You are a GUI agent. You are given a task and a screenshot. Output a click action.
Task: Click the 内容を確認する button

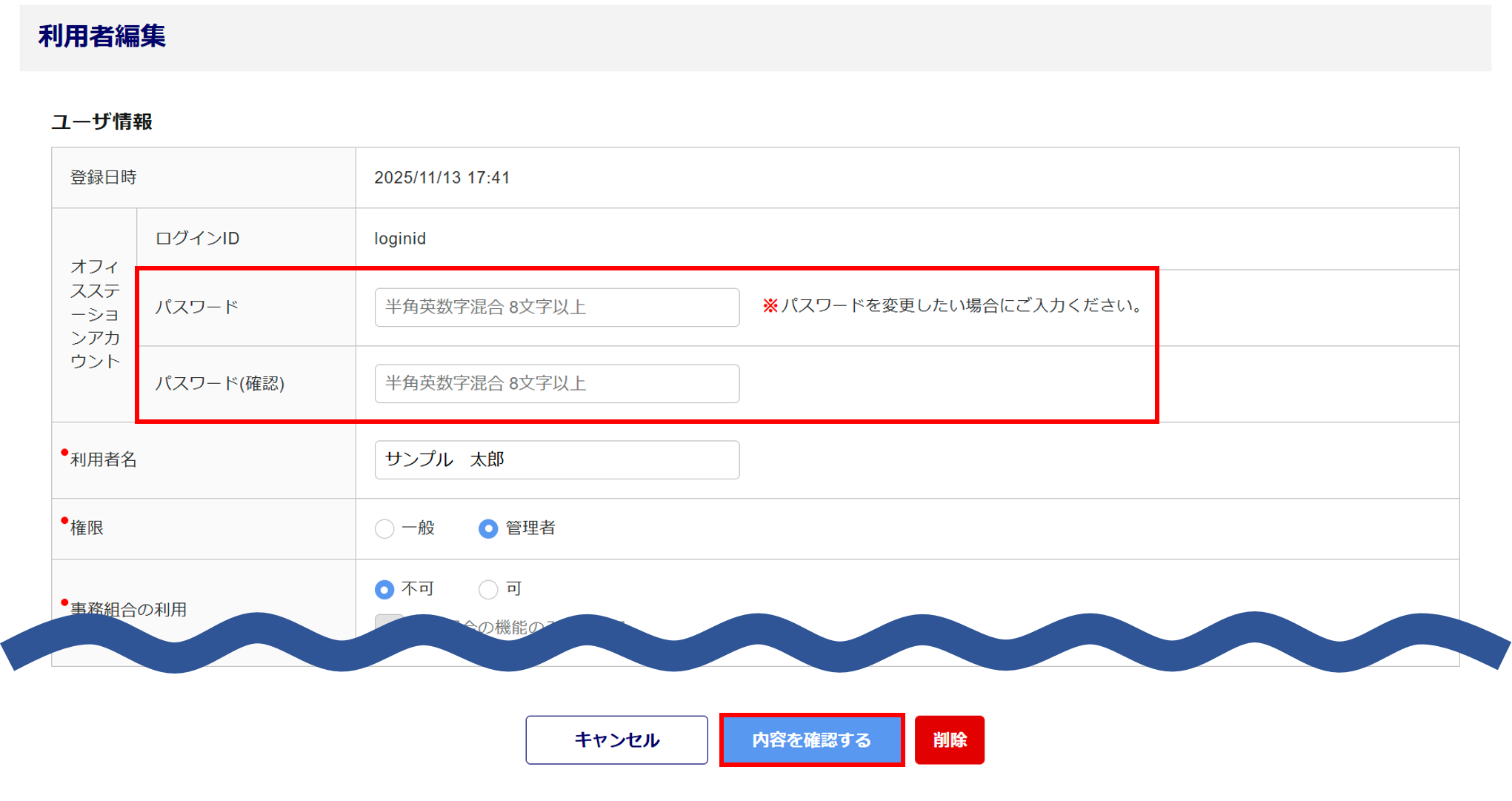[x=811, y=739]
